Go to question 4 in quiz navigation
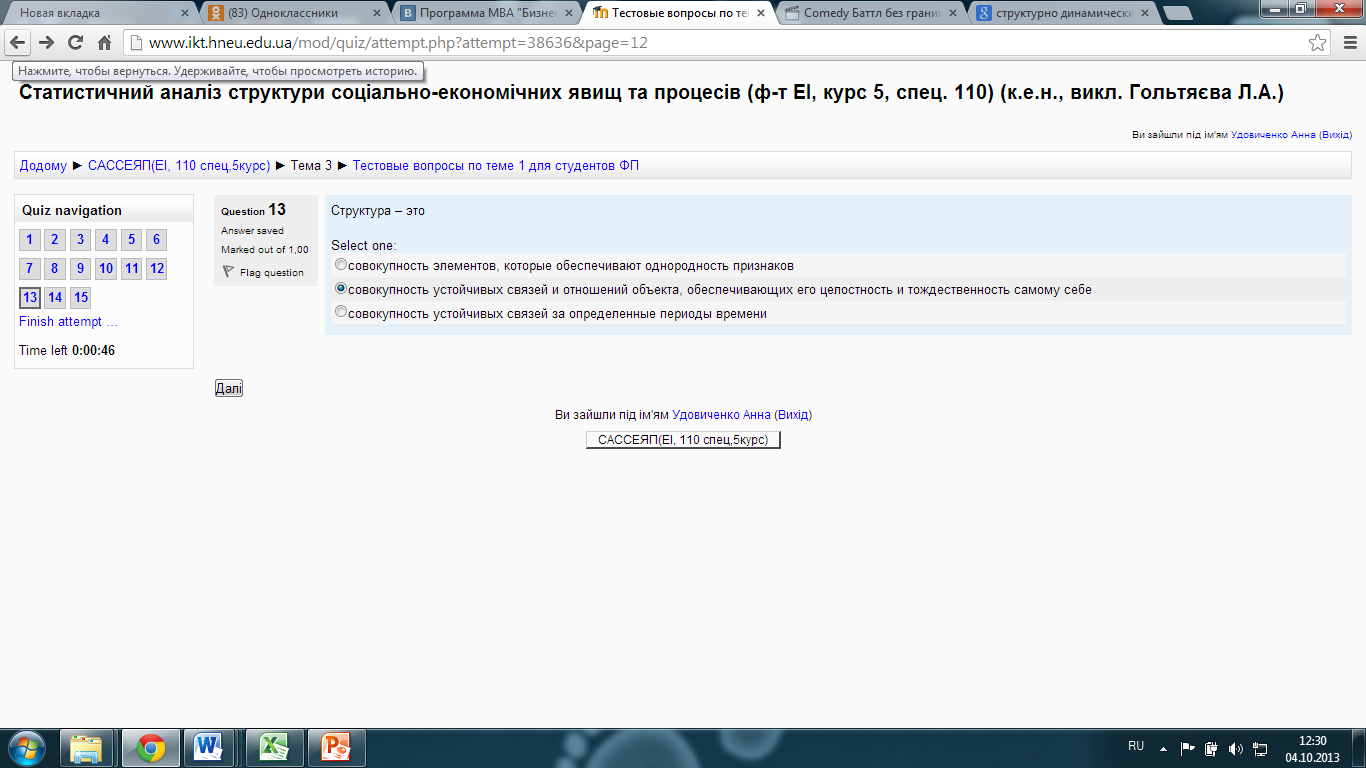The height and width of the screenshot is (768, 1366). click(x=106, y=240)
